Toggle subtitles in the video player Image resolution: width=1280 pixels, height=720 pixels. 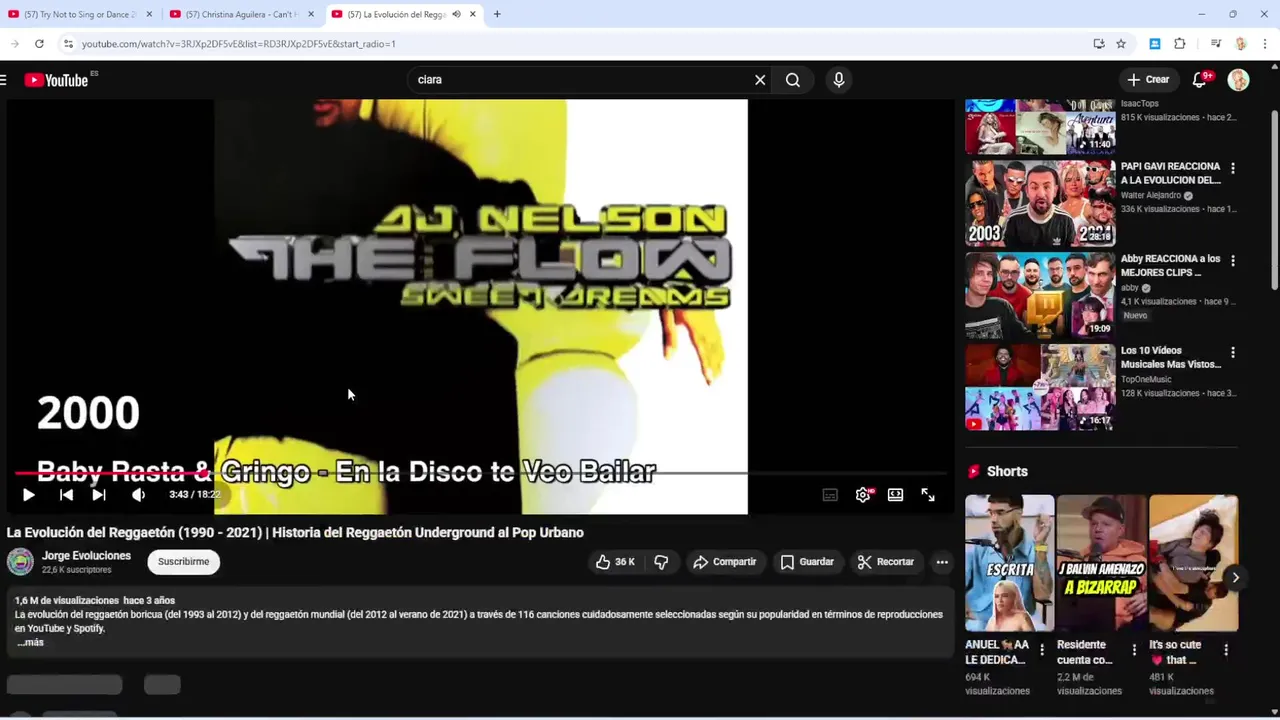(830, 495)
